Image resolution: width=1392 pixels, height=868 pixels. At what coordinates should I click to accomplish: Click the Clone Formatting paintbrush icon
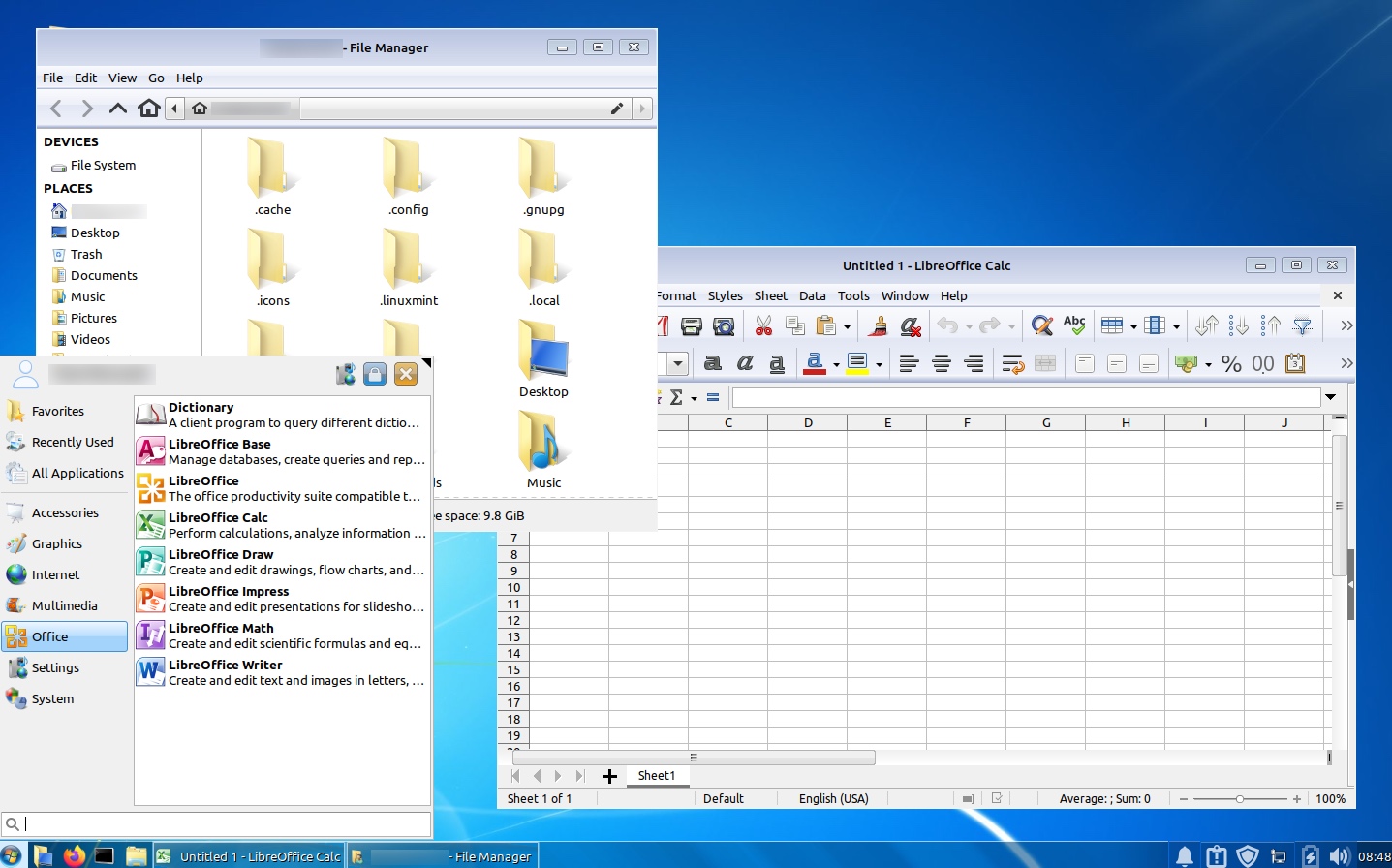tap(878, 326)
